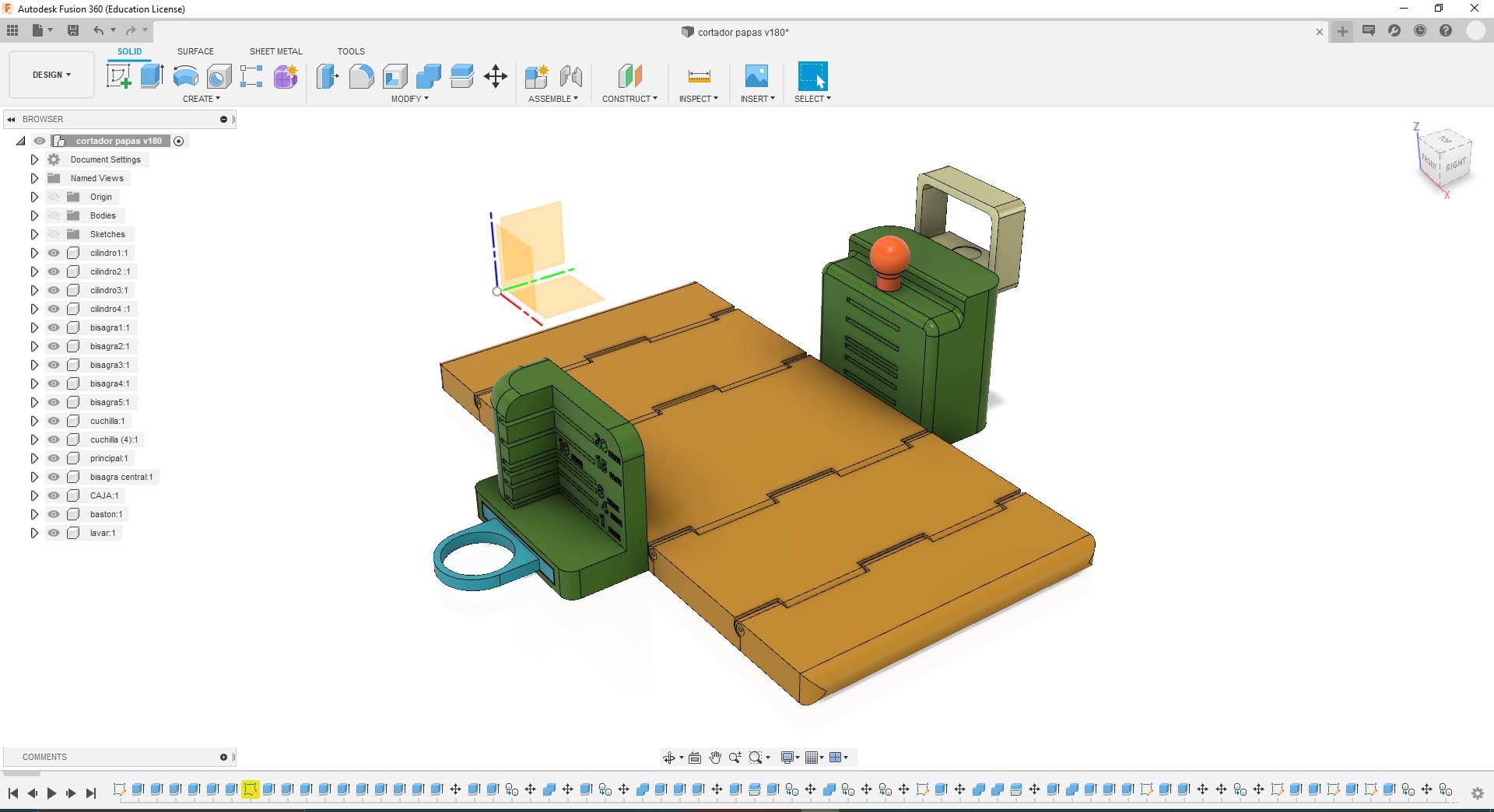Screen dimensions: 1494x812
Task: Open the INSPECT menu
Action: pos(699,99)
